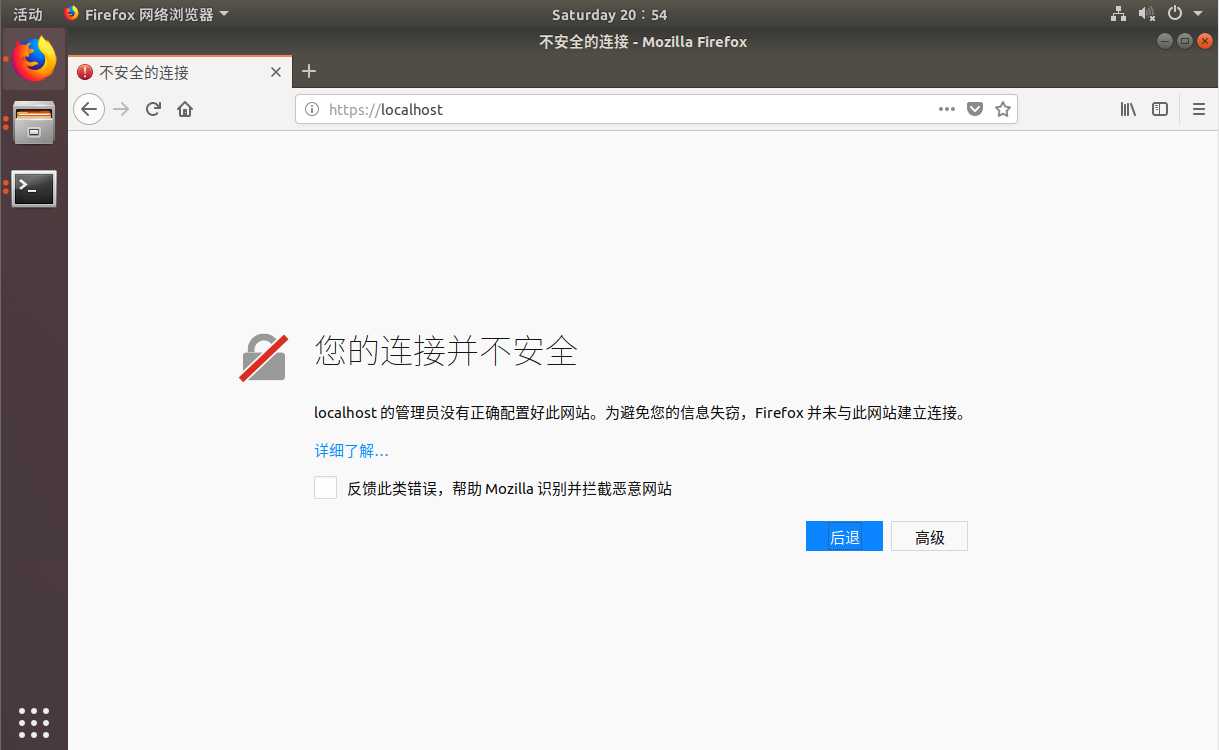Click the blue 后退 button

pyautogui.click(x=844, y=536)
